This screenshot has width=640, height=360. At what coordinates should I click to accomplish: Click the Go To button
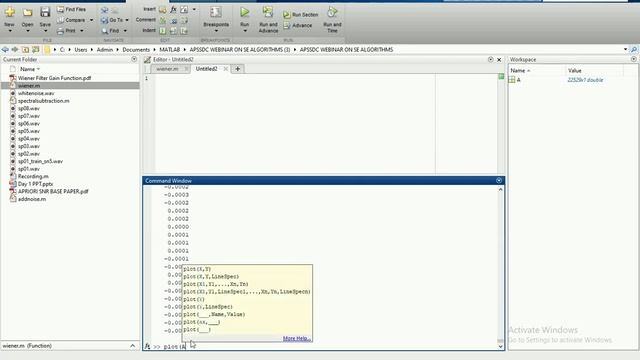(112, 20)
